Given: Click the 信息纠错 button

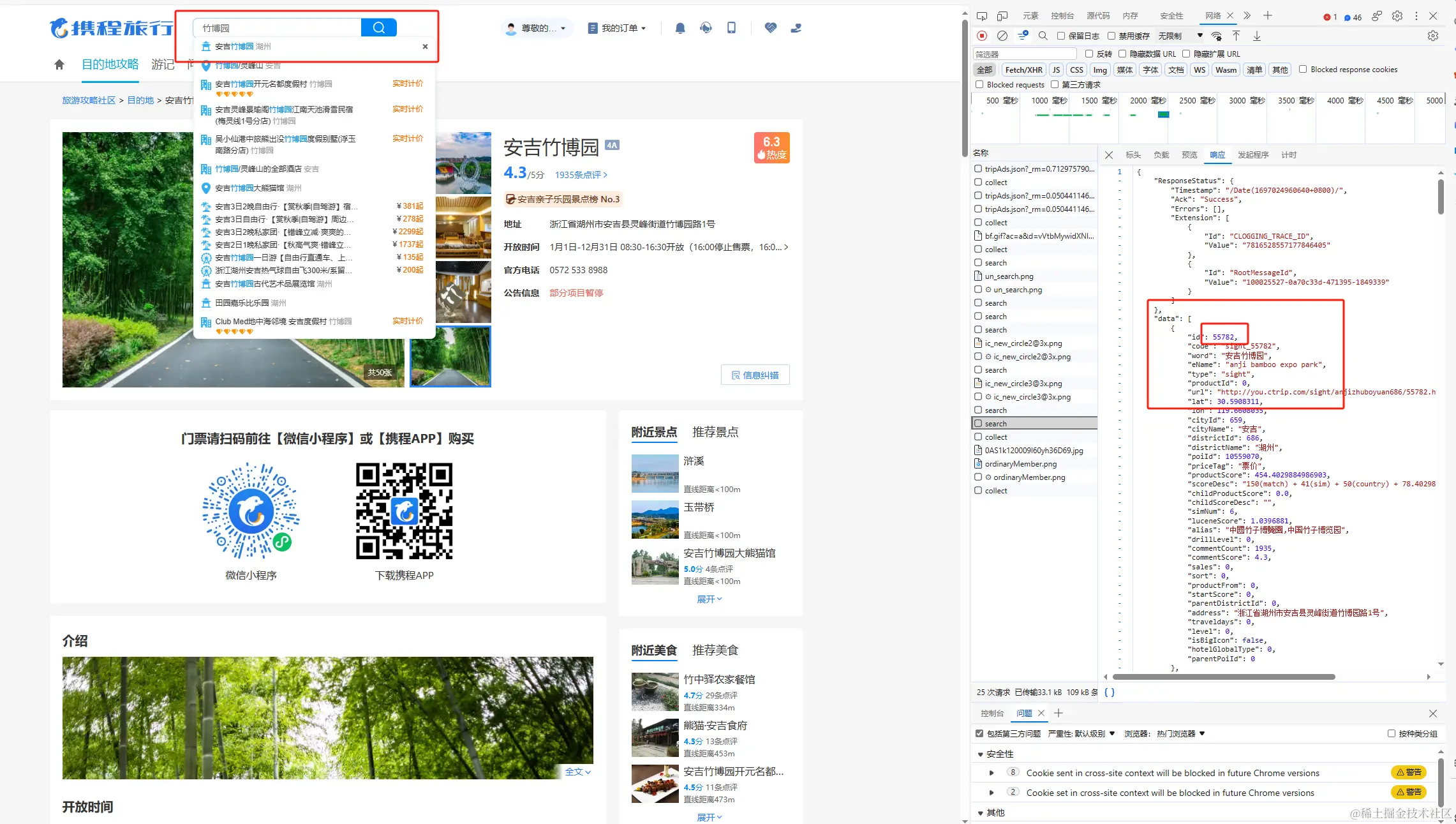Looking at the screenshot, I should [x=755, y=375].
